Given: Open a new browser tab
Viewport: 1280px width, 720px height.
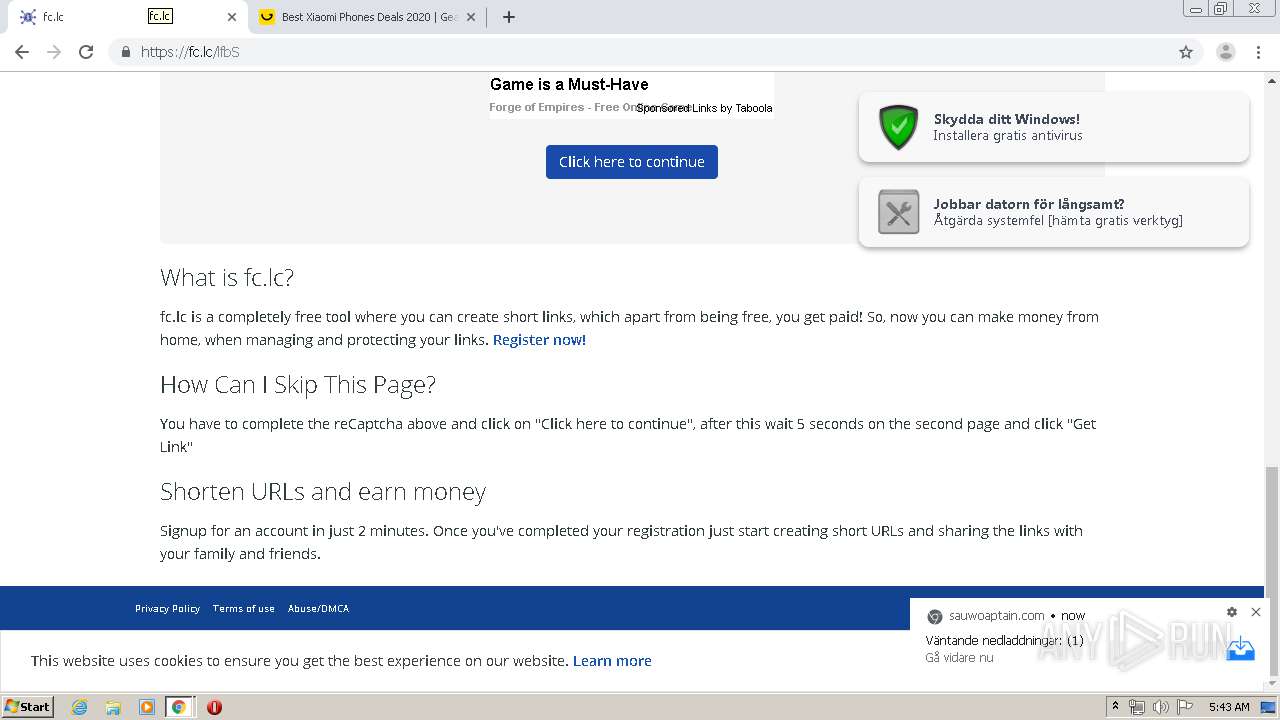Looking at the screenshot, I should 509,17.
